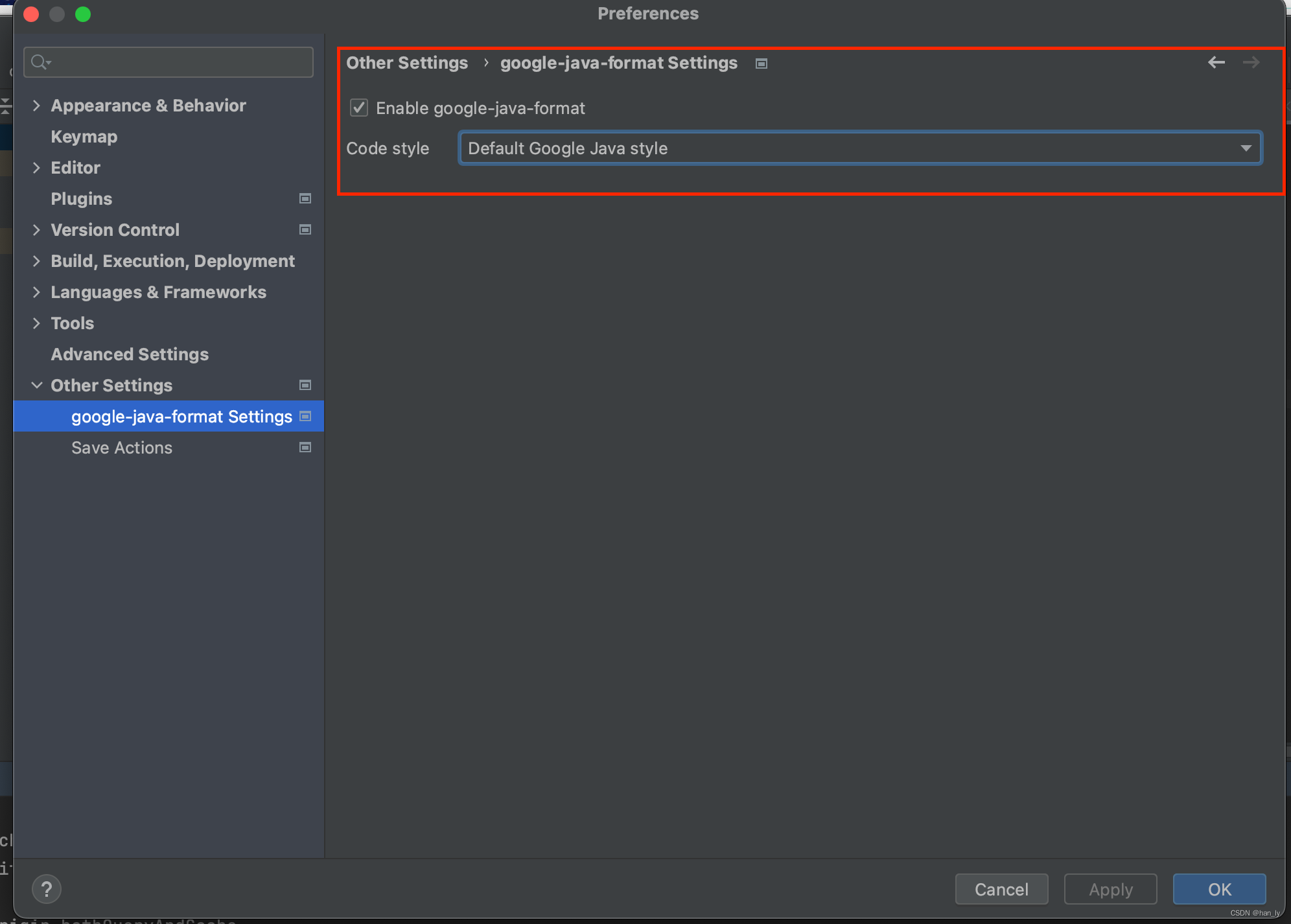Expand Appearance & Behavior section
The height and width of the screenshot is (924, 1291).
tap(36, 106)
